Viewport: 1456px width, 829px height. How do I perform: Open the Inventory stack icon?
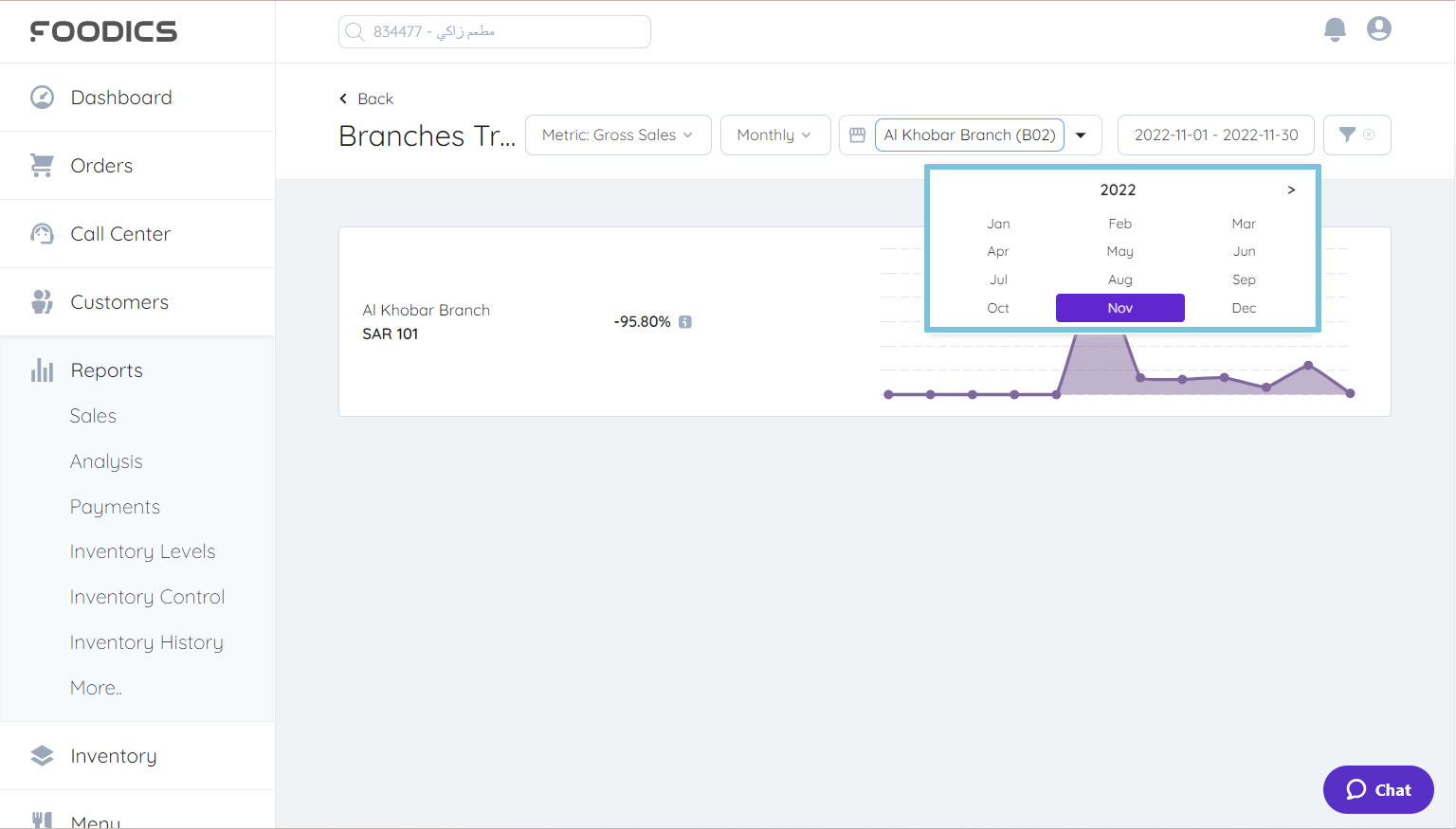[42, 755]
